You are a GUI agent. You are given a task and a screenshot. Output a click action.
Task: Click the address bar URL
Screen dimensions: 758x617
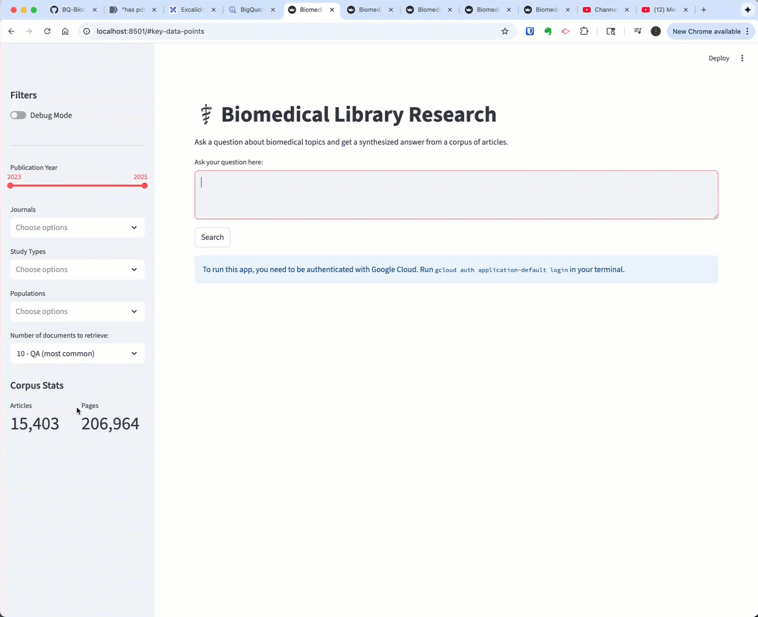tap(150, 31)
